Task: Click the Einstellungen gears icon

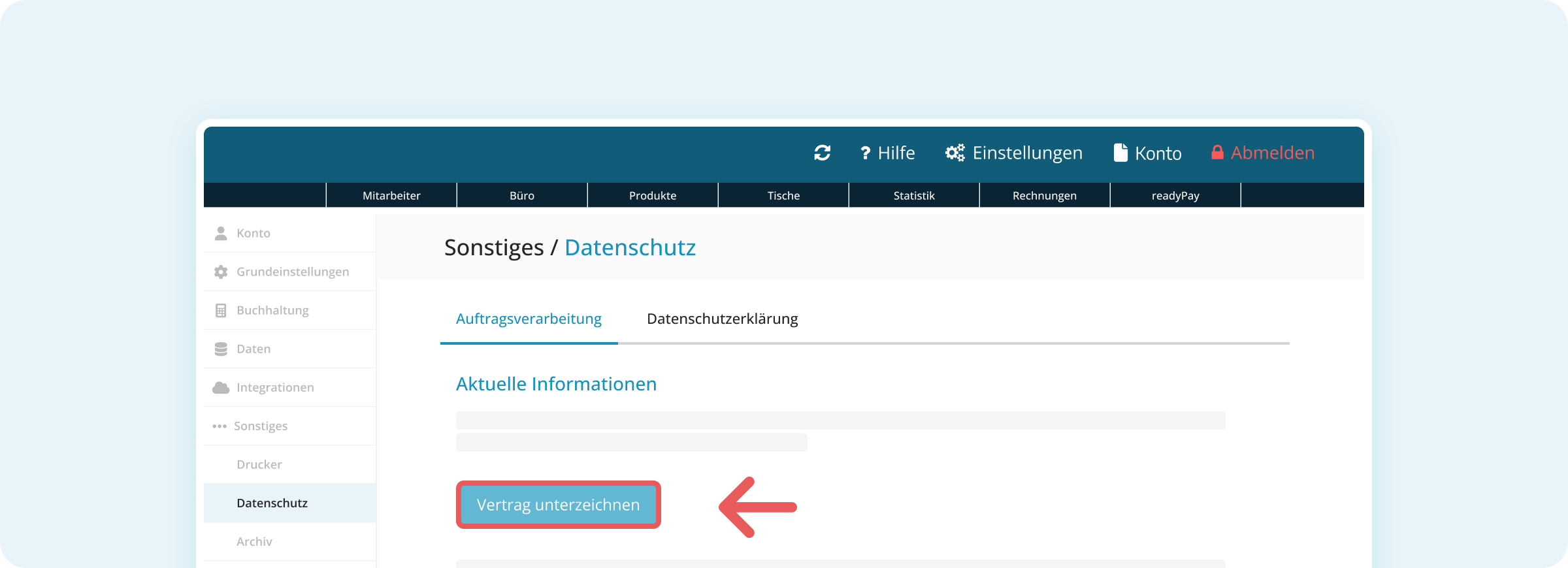Action: coord(955,153)
